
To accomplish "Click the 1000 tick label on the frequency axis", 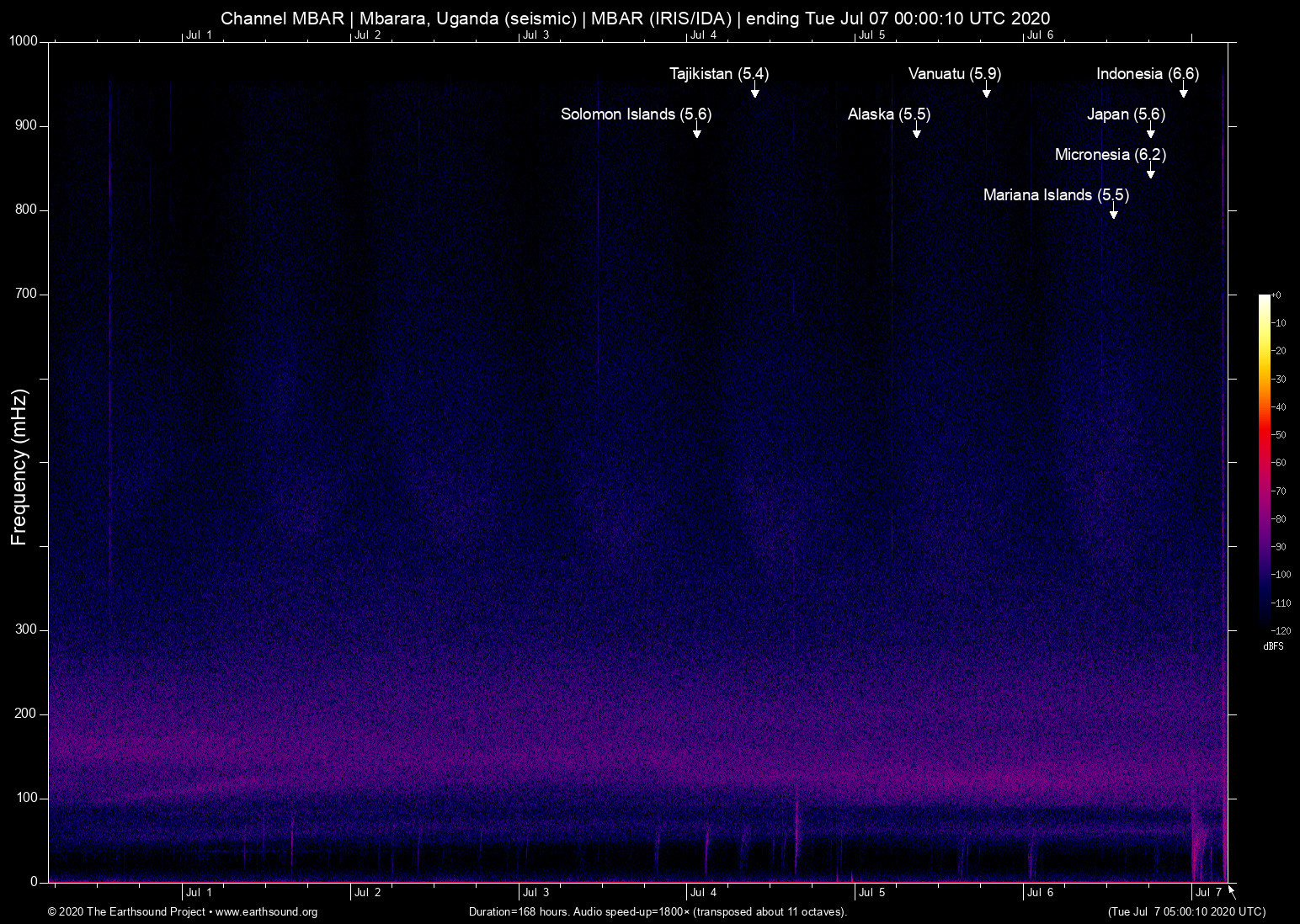I will pos(24,41).
